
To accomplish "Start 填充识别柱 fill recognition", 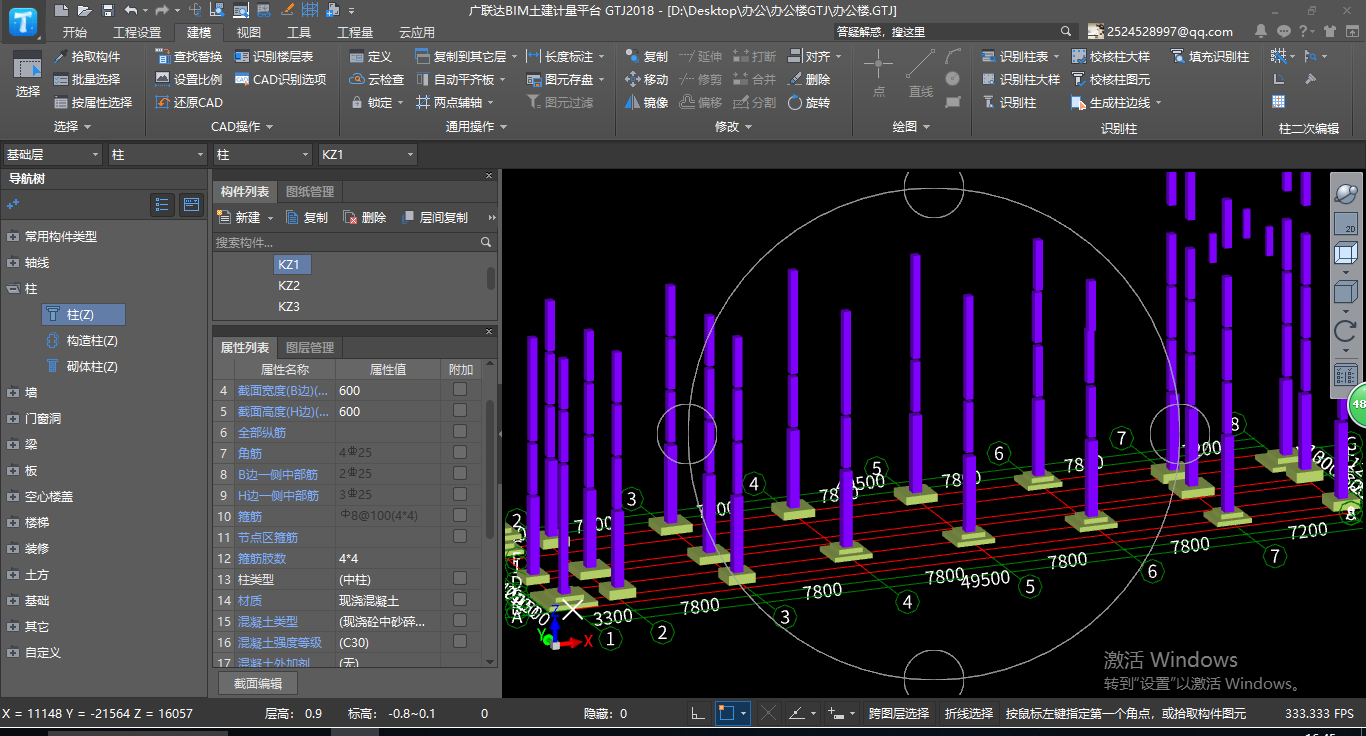I will [x=1210, y=56].
